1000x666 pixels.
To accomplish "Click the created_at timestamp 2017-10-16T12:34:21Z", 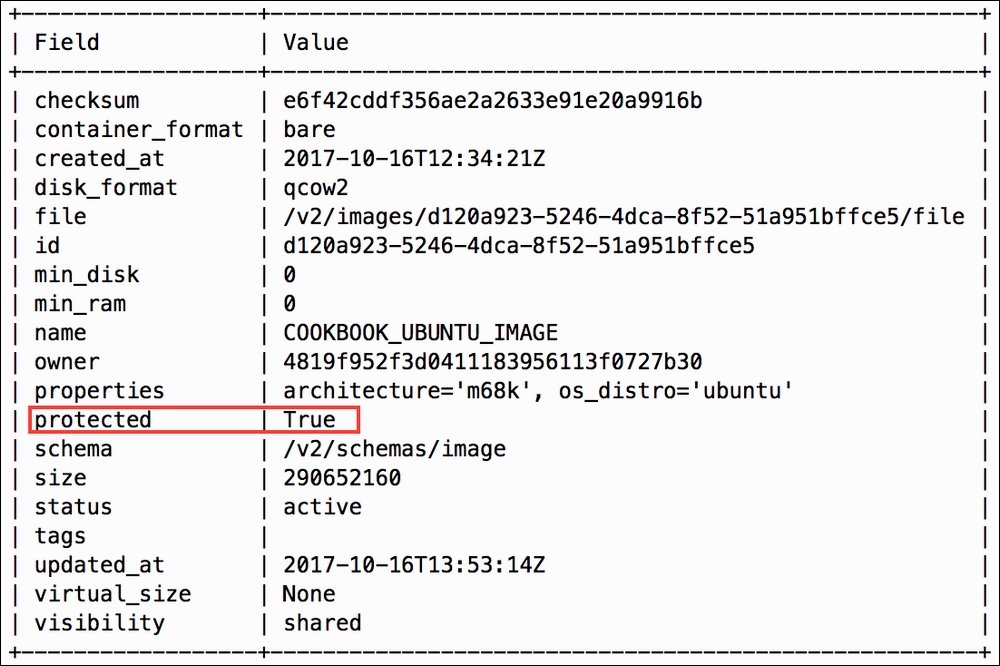I will pyautogui.click(x=414, y=159).
